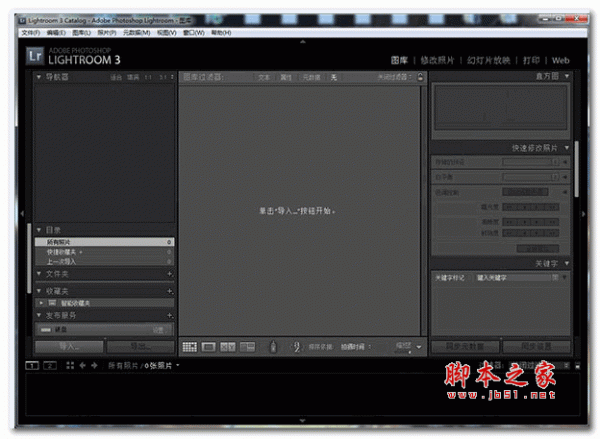Add a new collection with plus icon
Screen dimensions: 600x439
click(170, 291)
